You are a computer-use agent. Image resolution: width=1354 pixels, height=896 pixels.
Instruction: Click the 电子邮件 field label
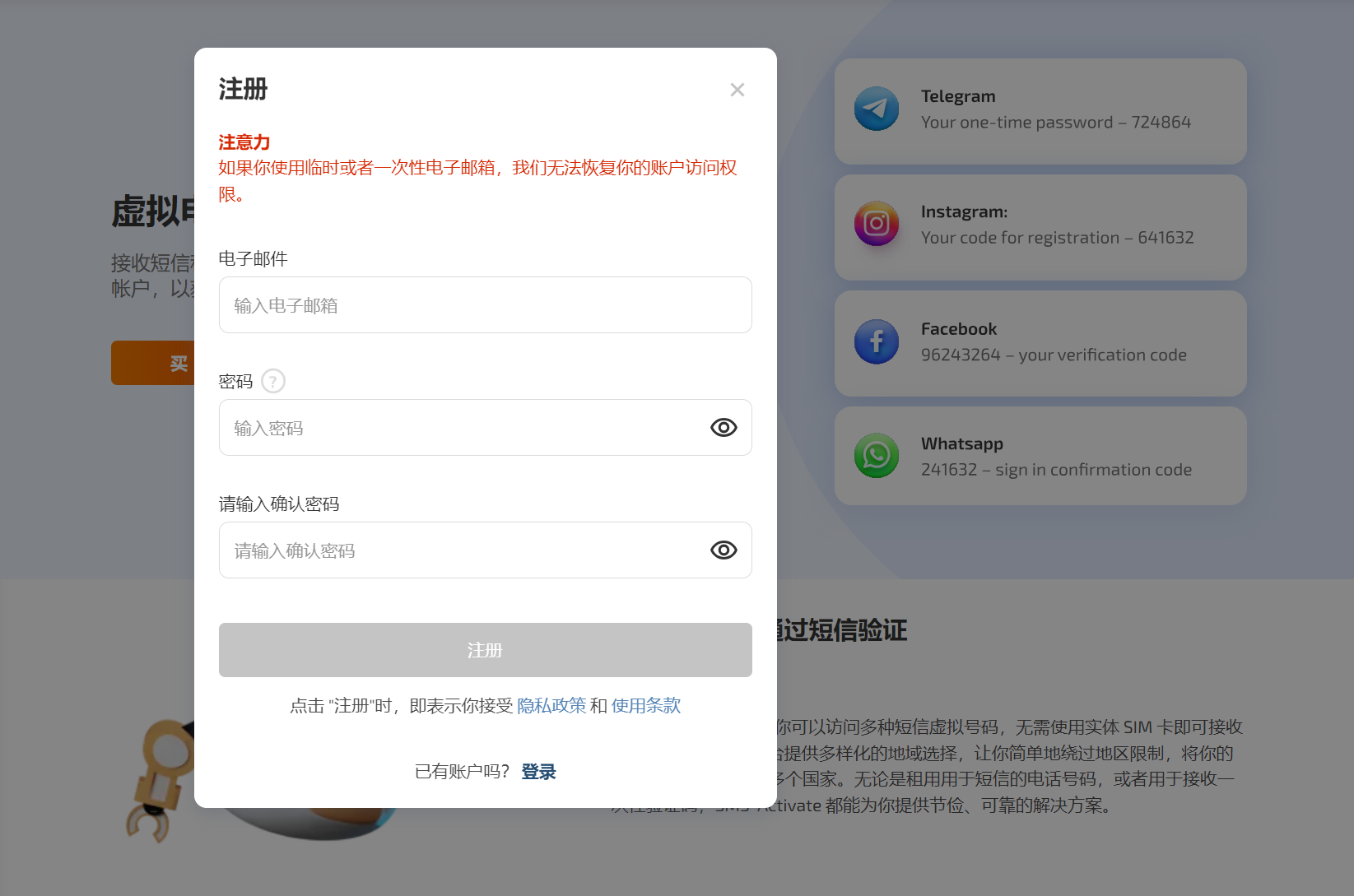click(254, 259)
